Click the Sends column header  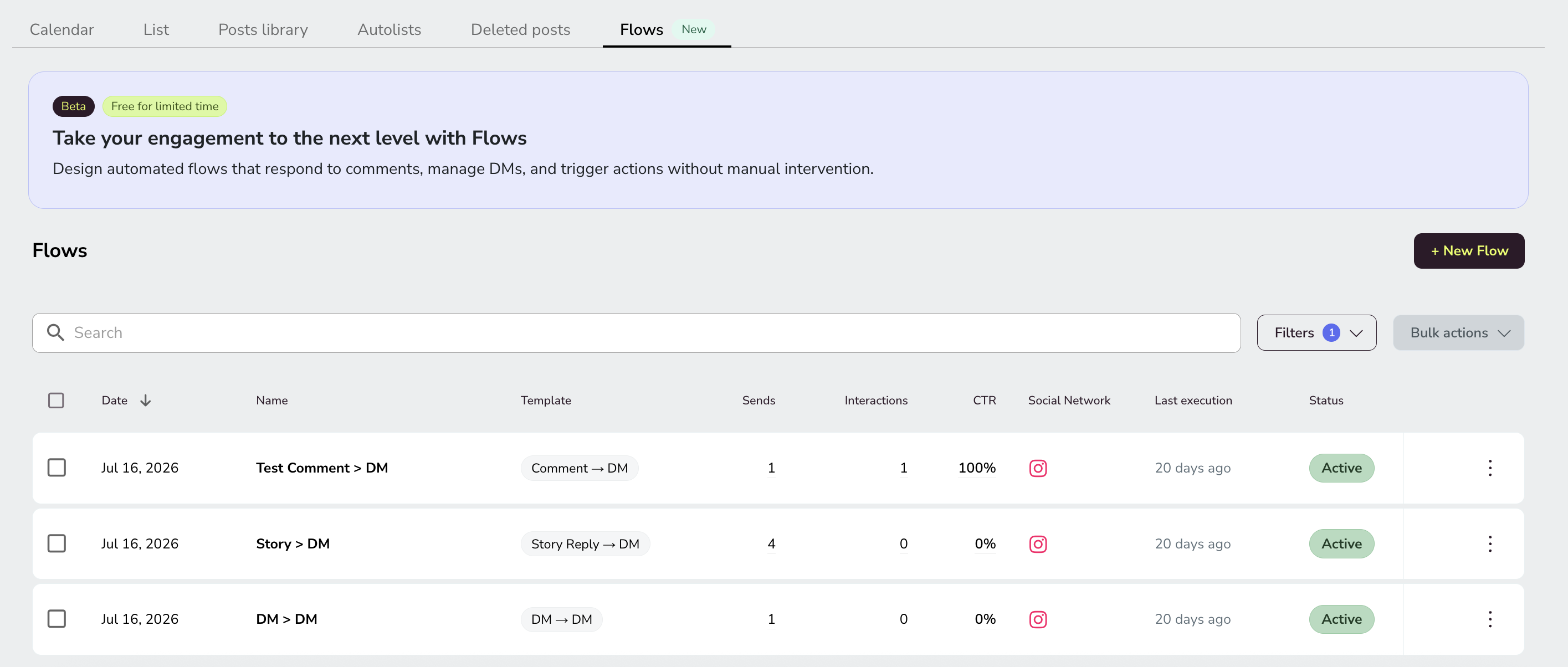tap(759, 401)
